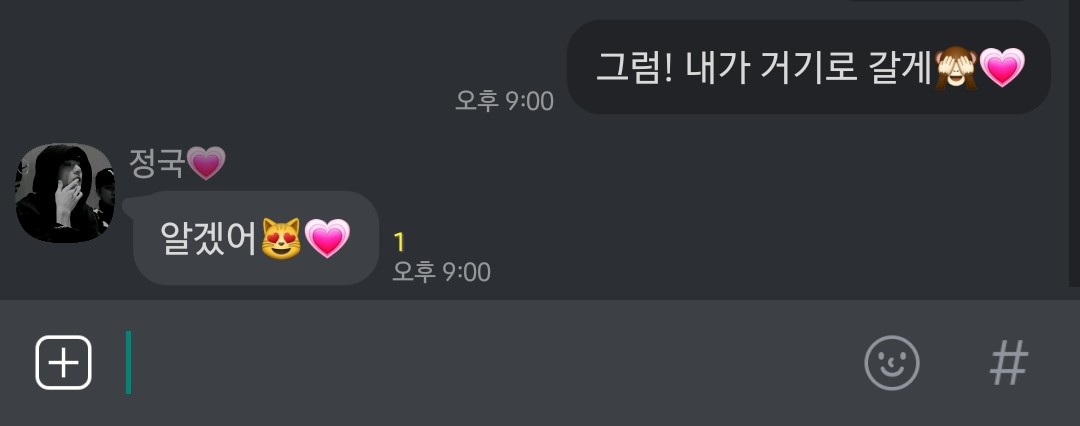Tap the heart-eyes cat emoji
This screenshot has width=1080, height=426.
(x=281, y=239)
